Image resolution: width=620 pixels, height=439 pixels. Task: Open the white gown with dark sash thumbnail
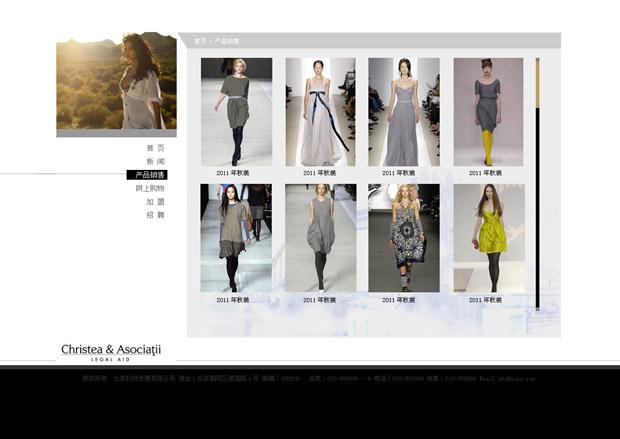320,111
